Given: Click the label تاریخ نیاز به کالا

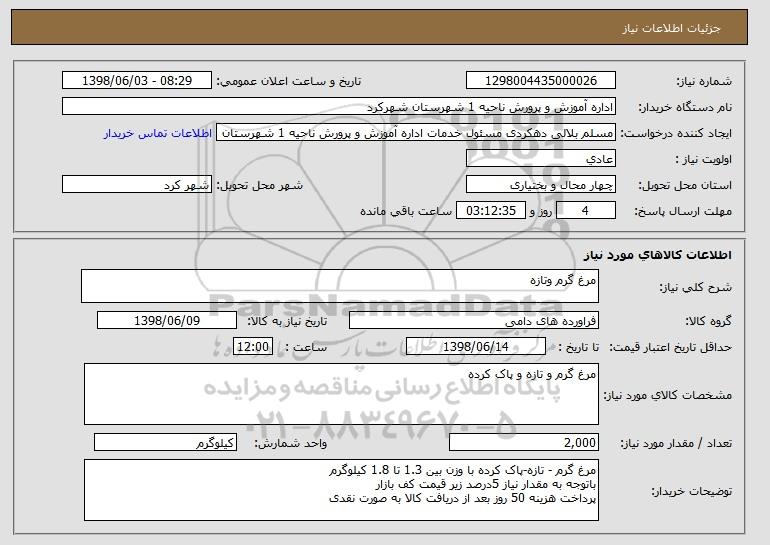Looking at the screenshot, I should tap(287, 322).
